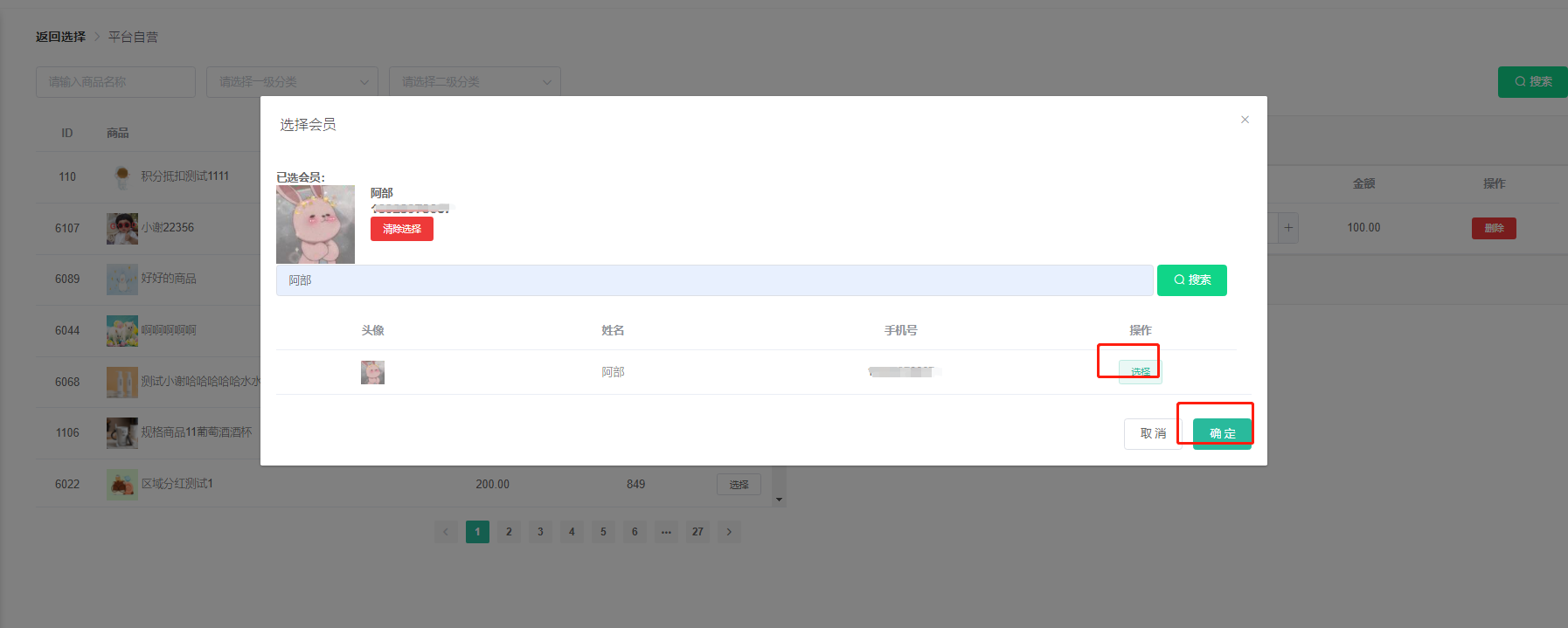This screenshot has width=1568, height=628.
Task: Click product thumbnail for 积分抵扣测试1111
Action: pyautogui.click(x=122, y=176)
